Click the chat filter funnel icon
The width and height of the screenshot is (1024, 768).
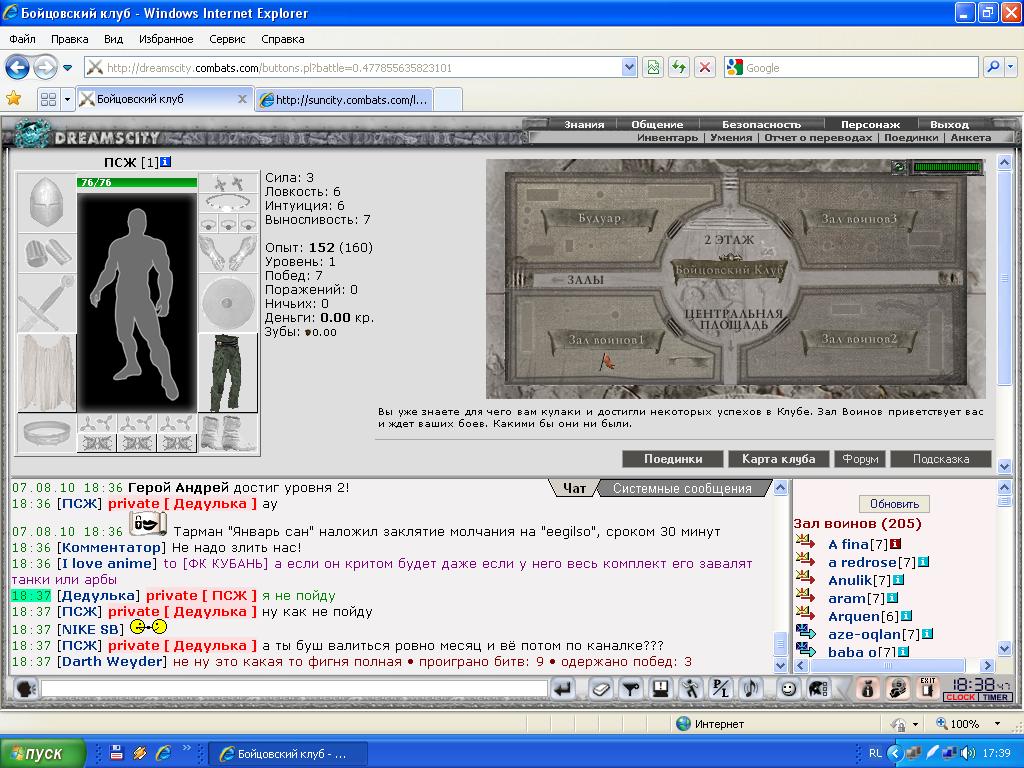point(630,689)
